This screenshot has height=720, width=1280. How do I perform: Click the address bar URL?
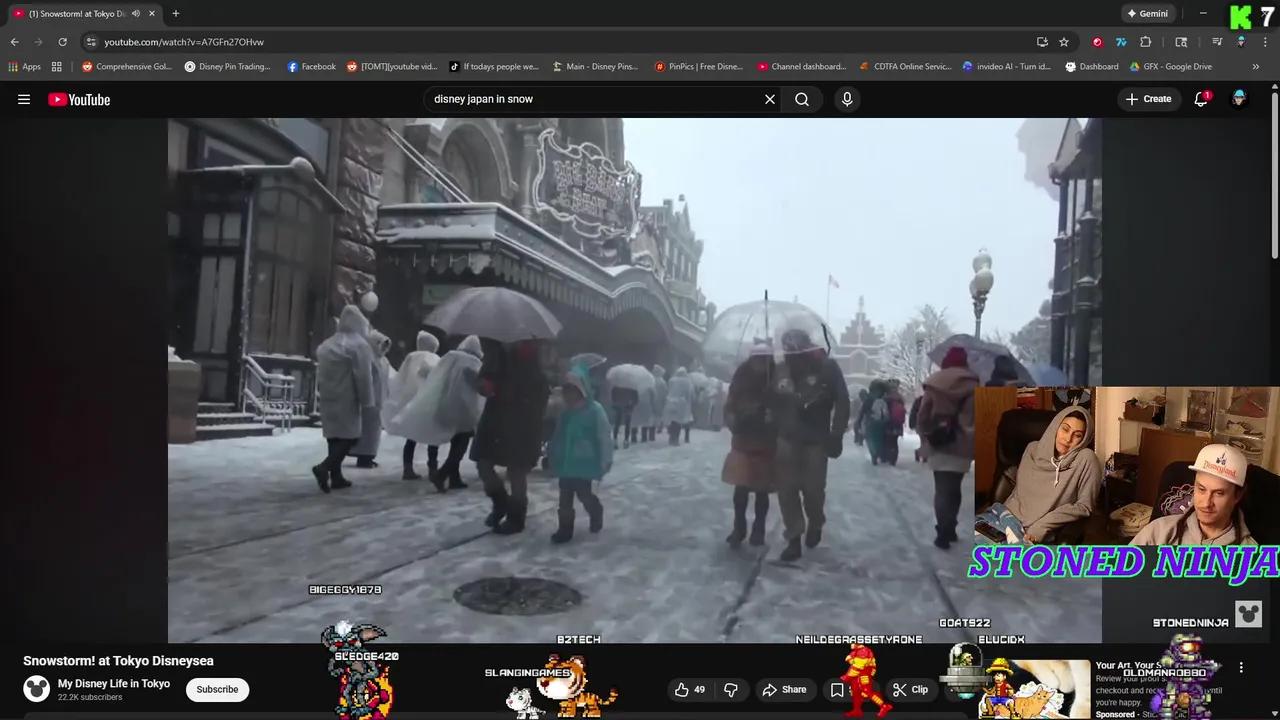pos(184,42)
